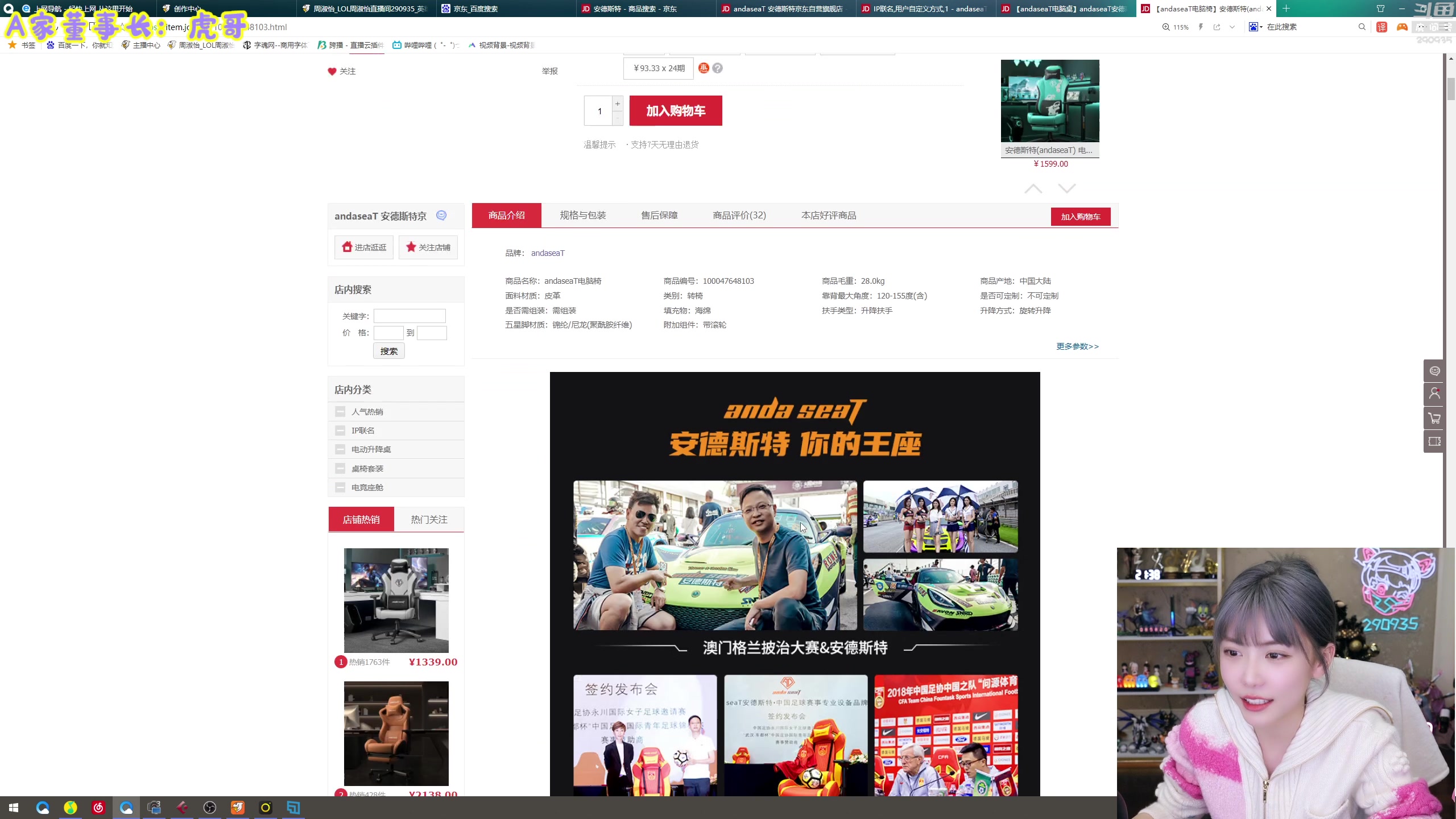Image resolution: width=1456 pixels, height=819 pixels.
Task: Switch to the 商品评价(32) tab
Action: point(739,216)
